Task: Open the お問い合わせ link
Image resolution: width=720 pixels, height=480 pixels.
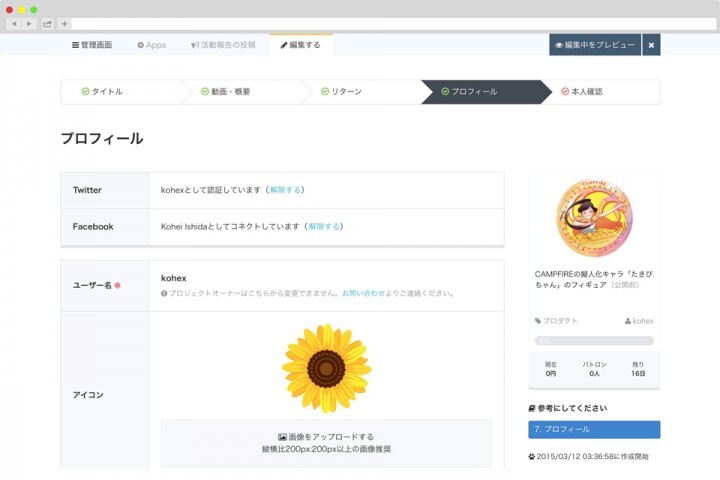Action: pyautogui.click(x=363, y=293)
